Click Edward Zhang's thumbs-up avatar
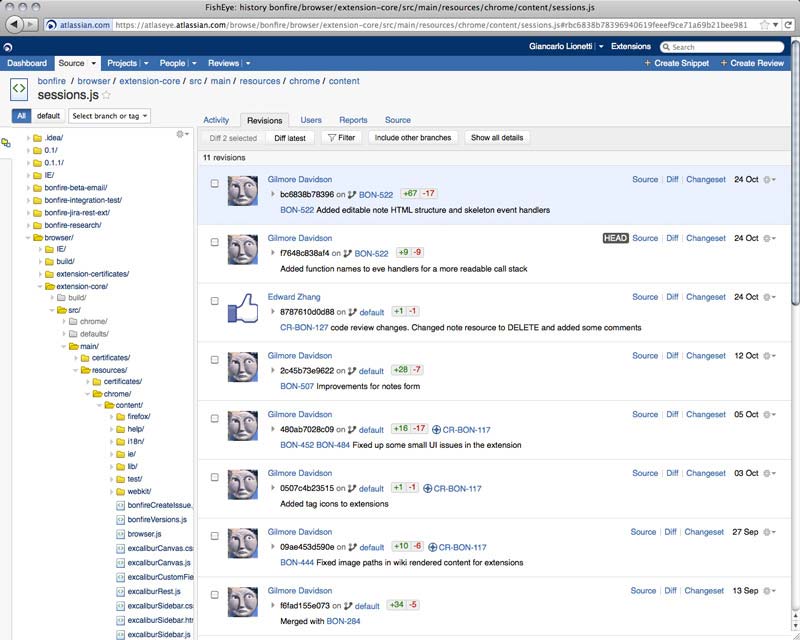 pos(243,308)
